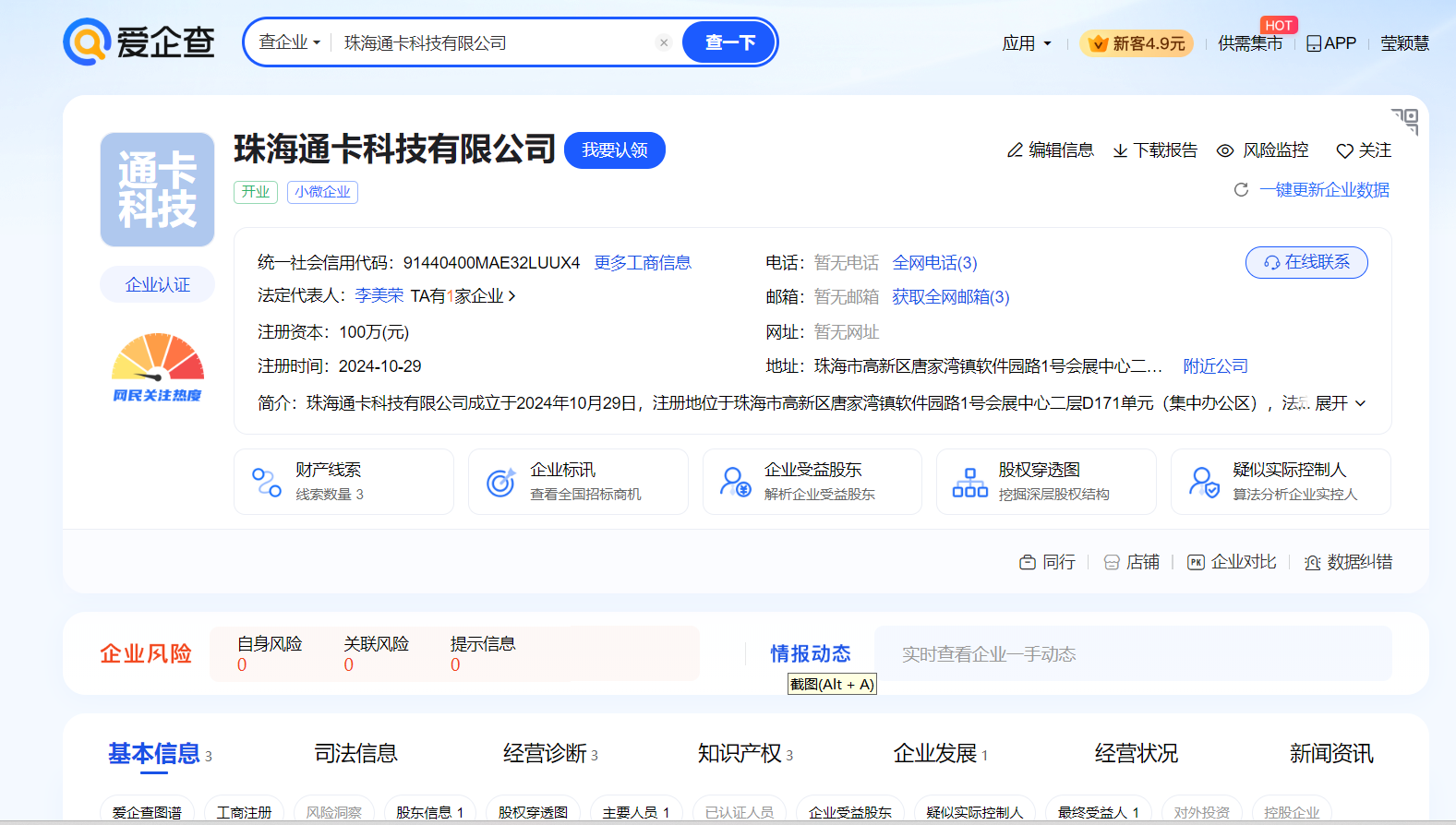Click the registered capital 100万(元) value
1456x825 pixels.
click(374, 332)
